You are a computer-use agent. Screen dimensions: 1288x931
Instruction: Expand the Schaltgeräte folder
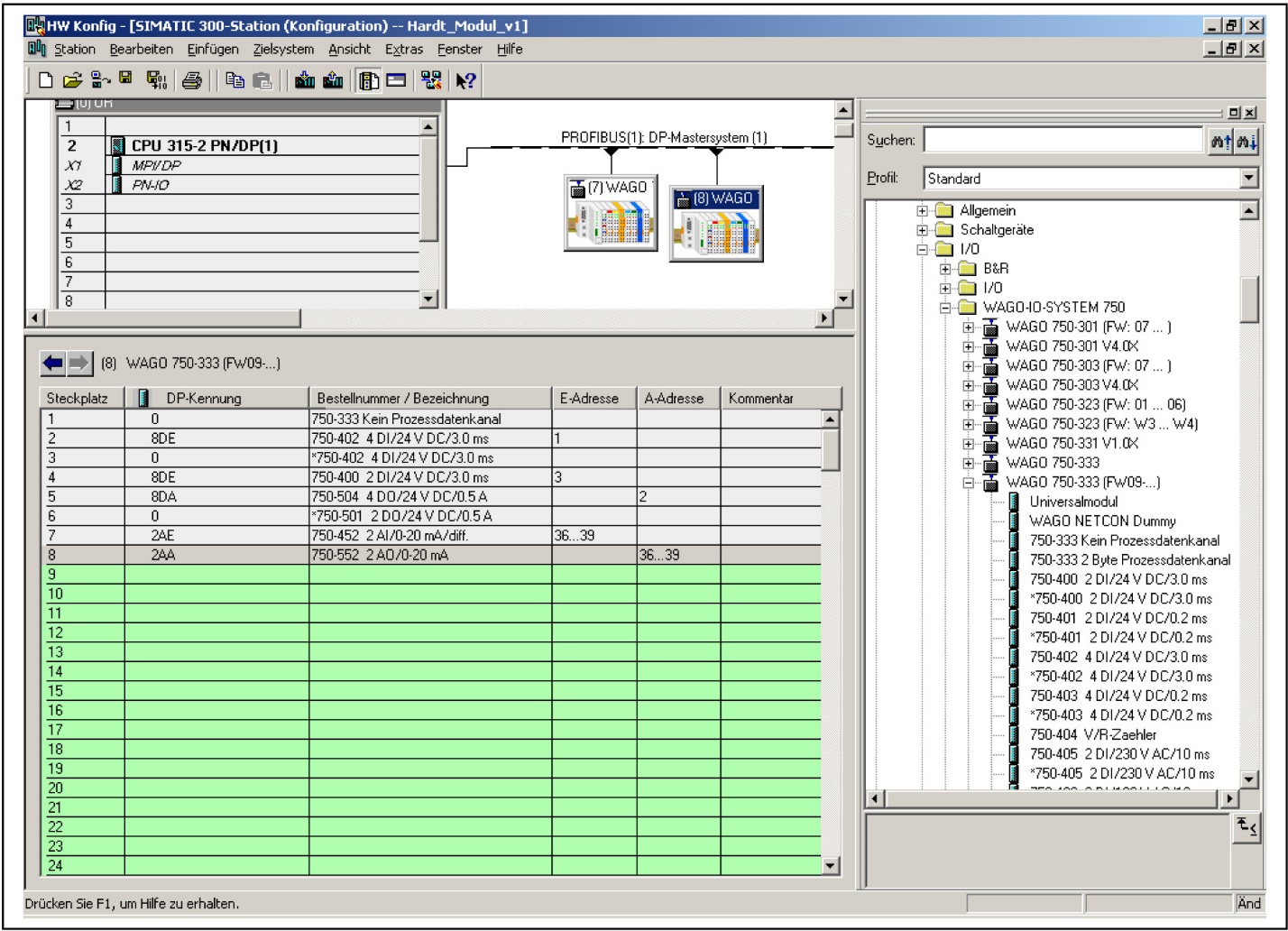pyautogui.click(x=922, y=230)
